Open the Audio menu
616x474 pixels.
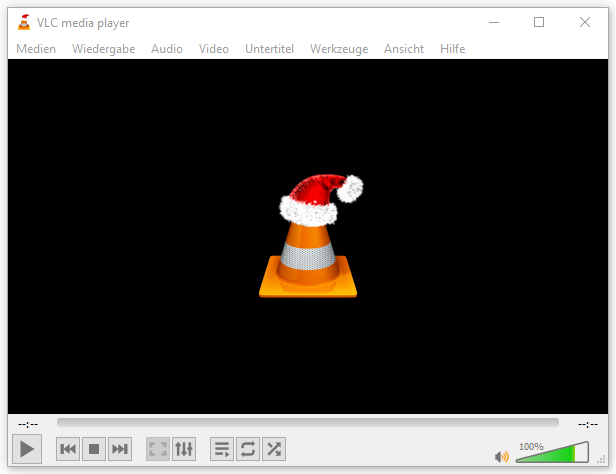[167, 49]
